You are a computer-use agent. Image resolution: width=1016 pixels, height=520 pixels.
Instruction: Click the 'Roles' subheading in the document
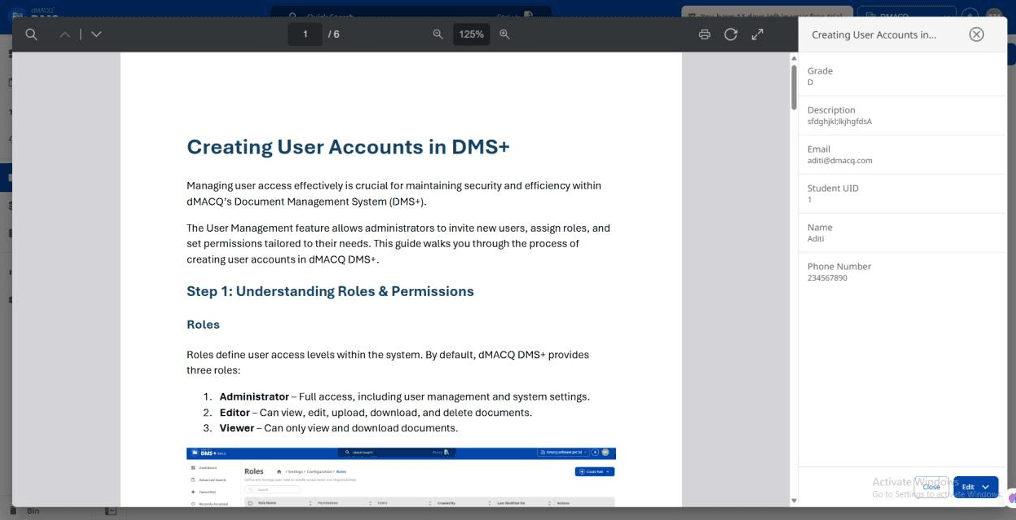coord(203,324)
